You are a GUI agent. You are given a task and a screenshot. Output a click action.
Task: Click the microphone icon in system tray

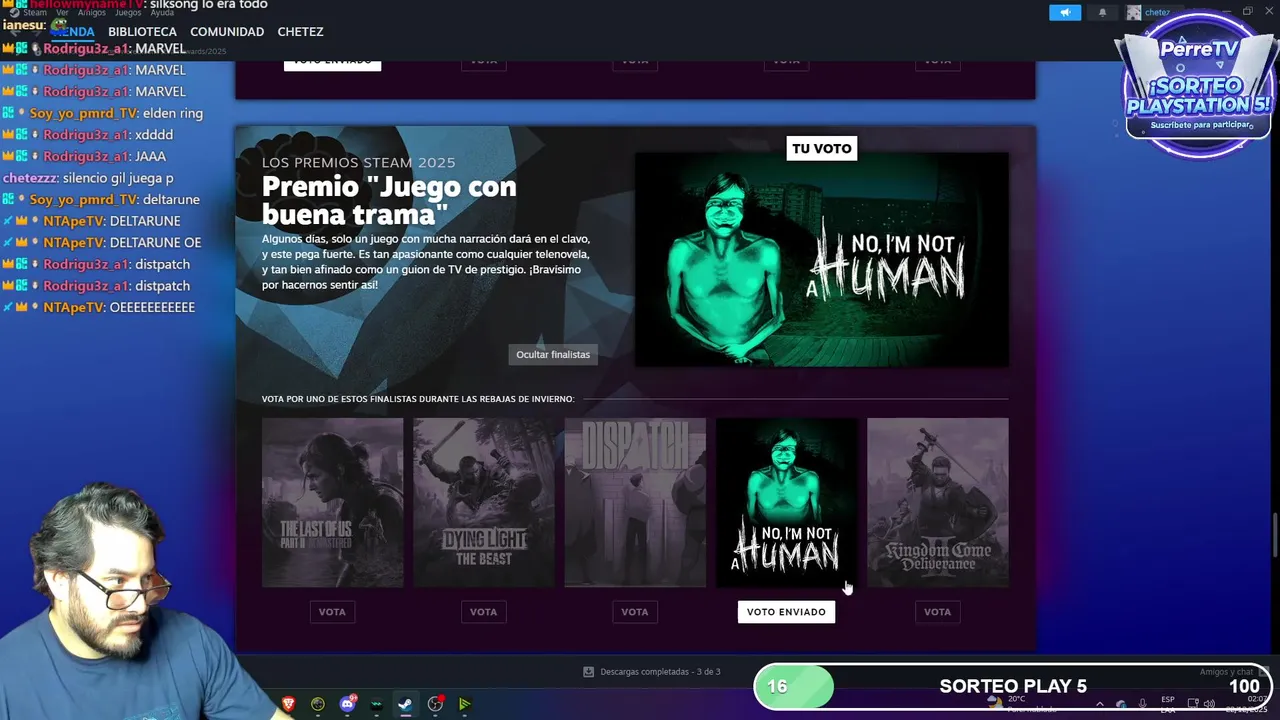click(1142, 704)
